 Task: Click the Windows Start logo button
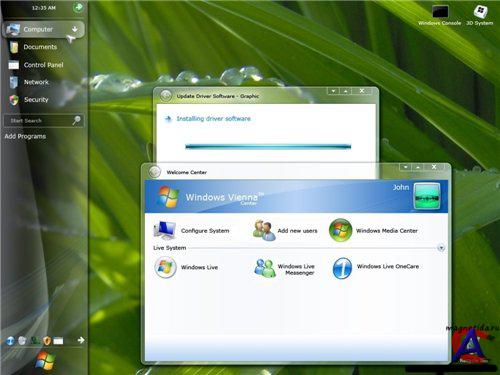point(45,361)
